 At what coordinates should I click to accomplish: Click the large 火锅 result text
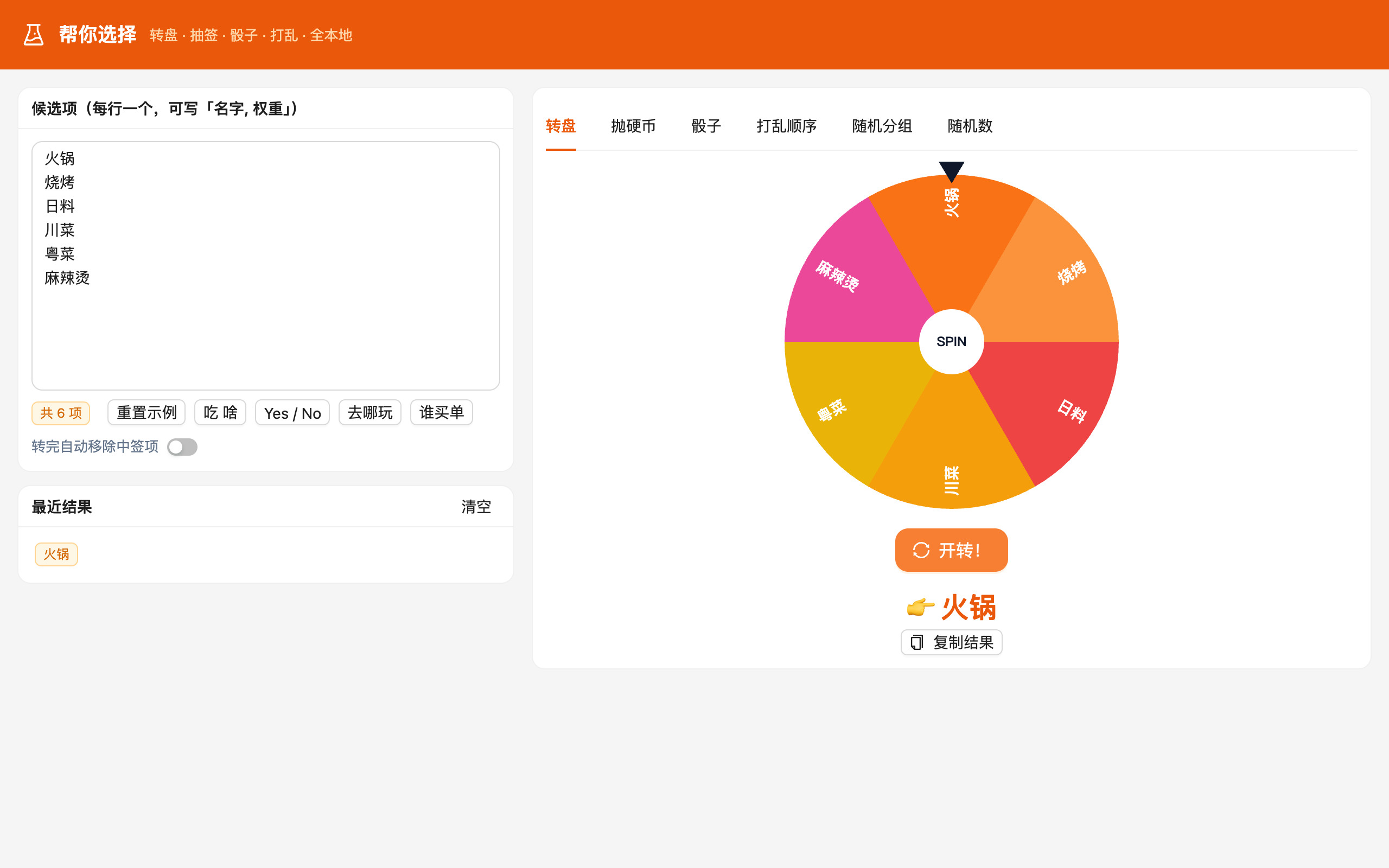pos(969,607)
